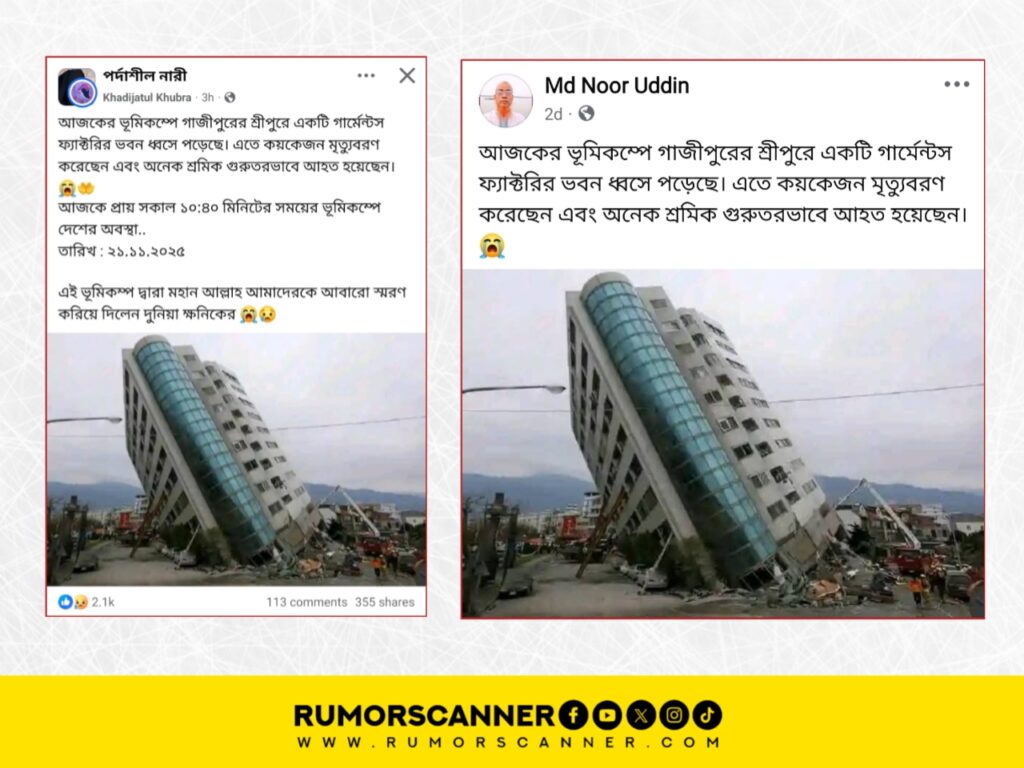
Task: Open the tilted building photo in the left post
Action: (x=236, y=459)
